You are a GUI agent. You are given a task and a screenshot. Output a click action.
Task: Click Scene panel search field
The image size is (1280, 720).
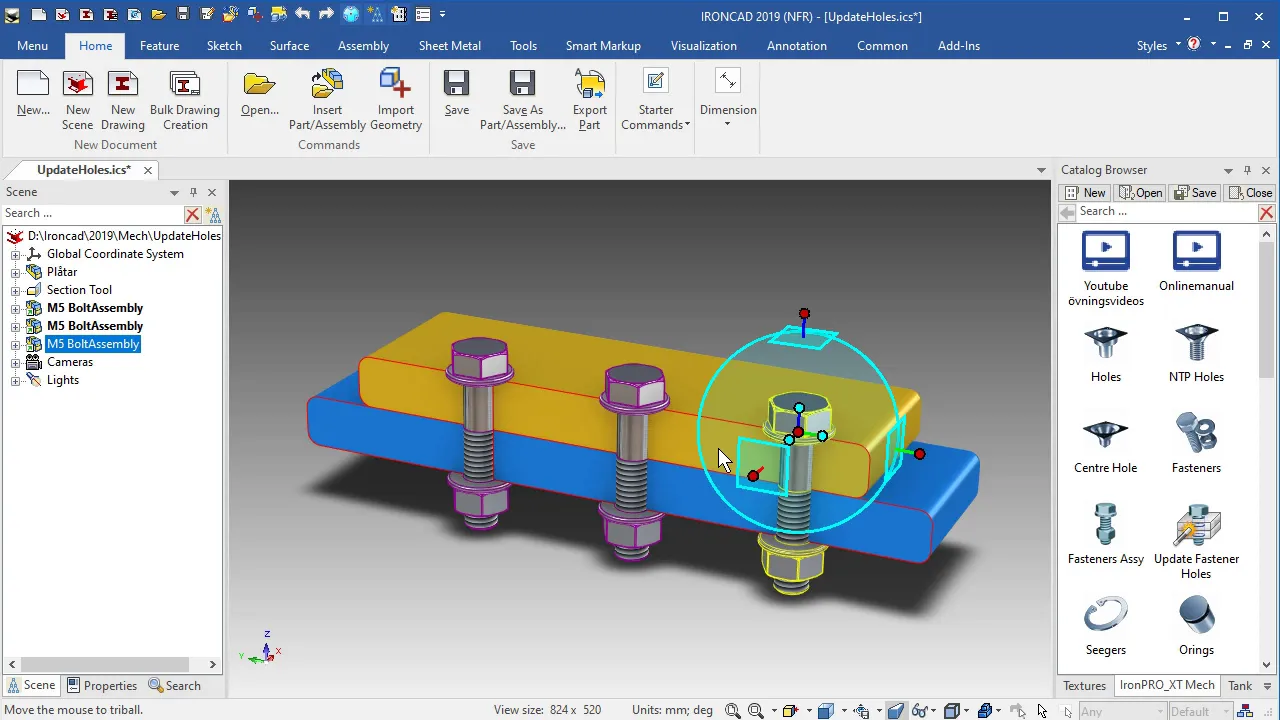click(92, 213)
